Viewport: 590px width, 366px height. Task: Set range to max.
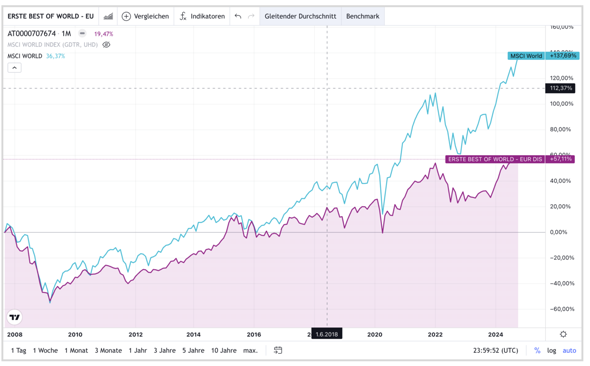click(250, 350)
